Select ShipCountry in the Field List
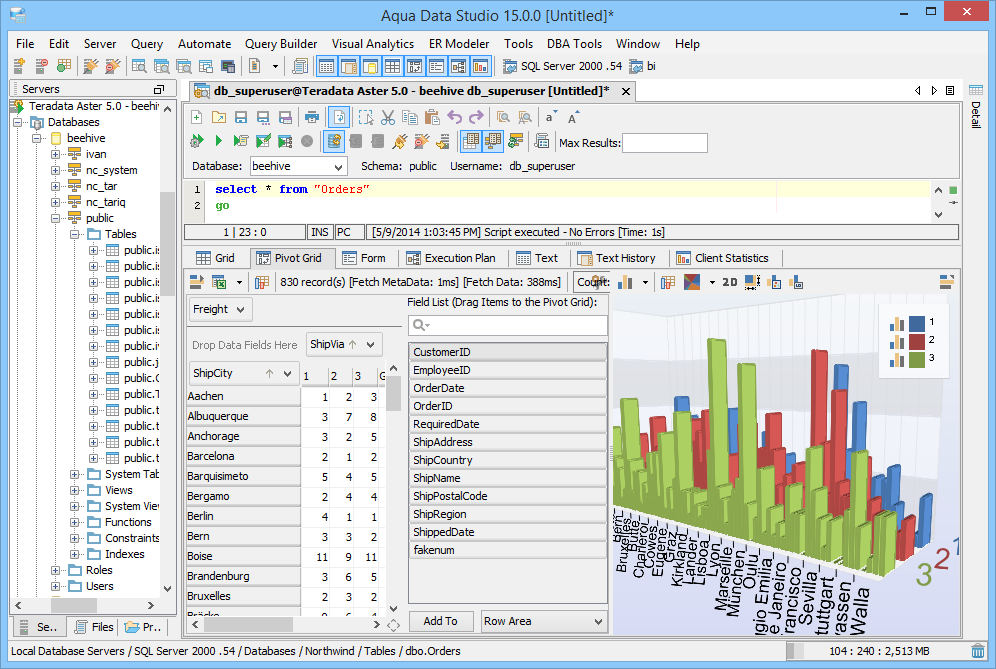Viewport: 996px width, 669px height. pyautogui.click(x=508, y=460)
